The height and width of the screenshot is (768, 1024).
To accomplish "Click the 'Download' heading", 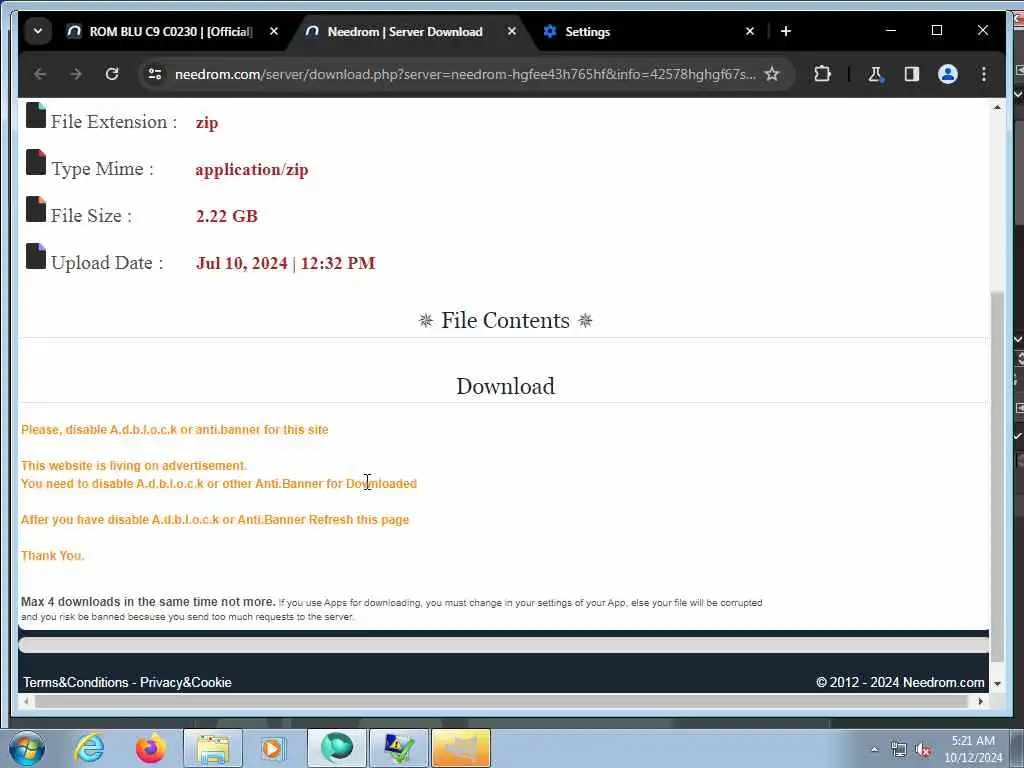I will point(505,386).
